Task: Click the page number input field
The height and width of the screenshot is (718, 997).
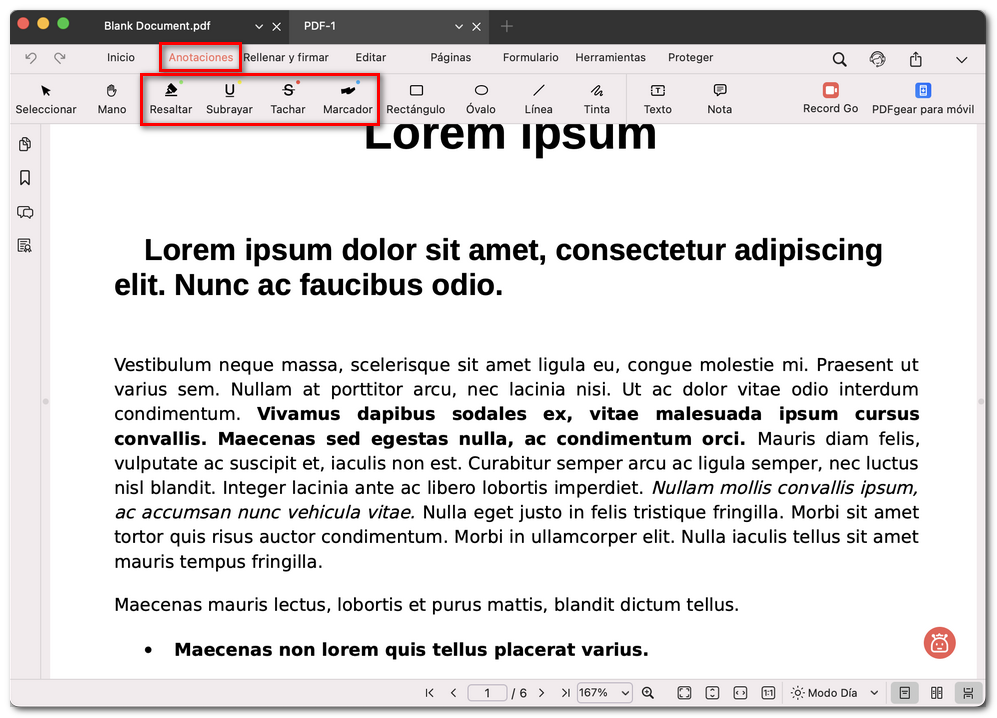Action: 488,693
